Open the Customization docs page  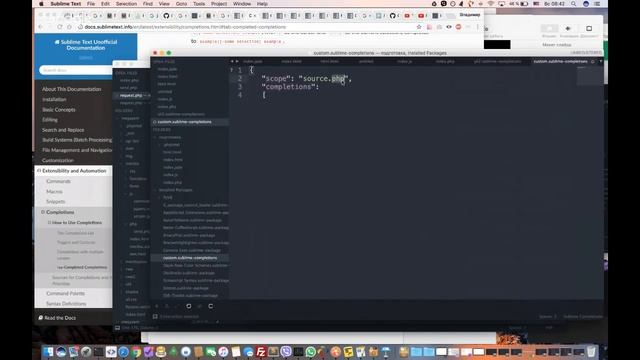(58, 160)
